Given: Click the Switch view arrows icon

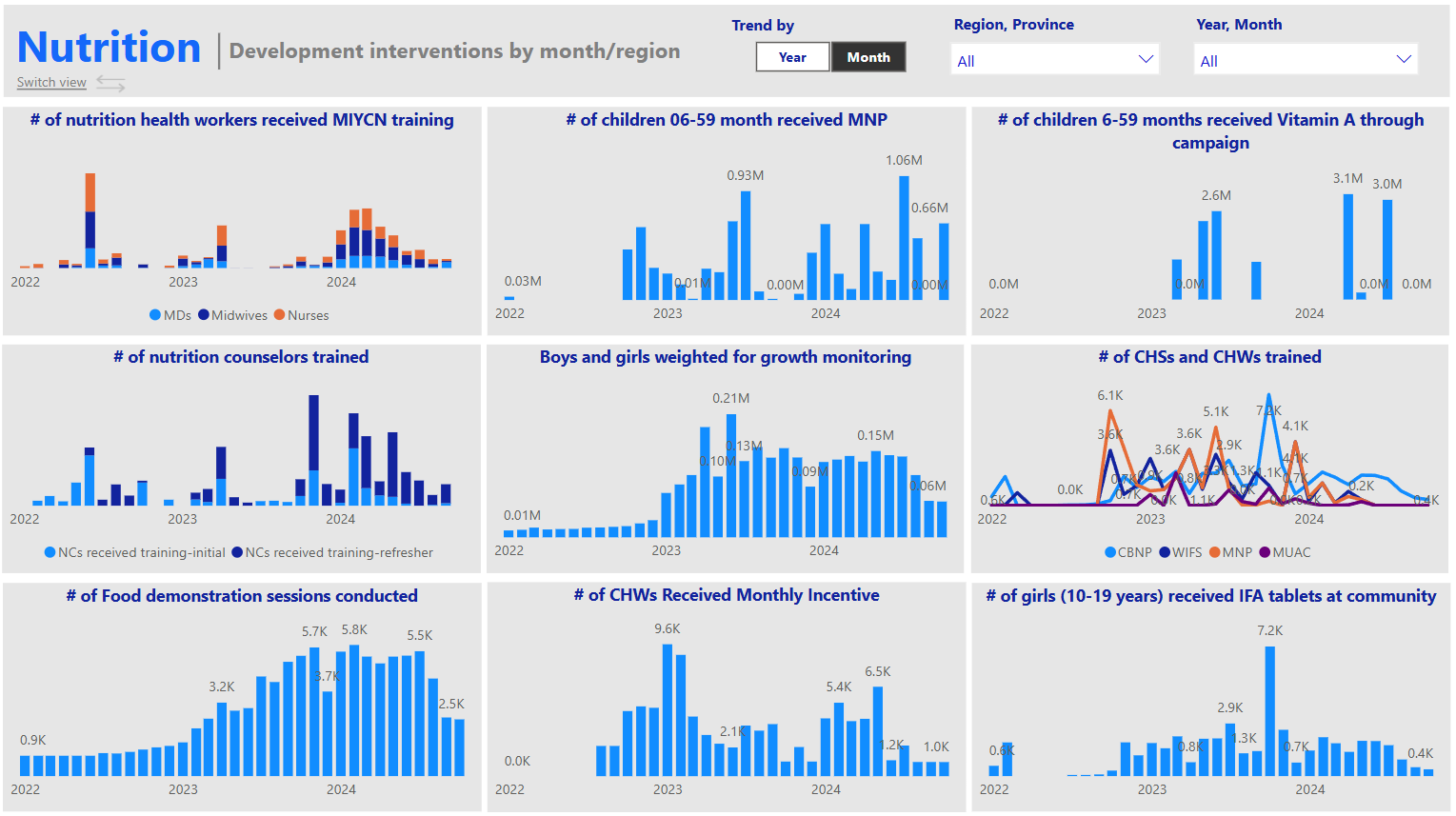Looking at the screenshot, I should coord(110,85).
